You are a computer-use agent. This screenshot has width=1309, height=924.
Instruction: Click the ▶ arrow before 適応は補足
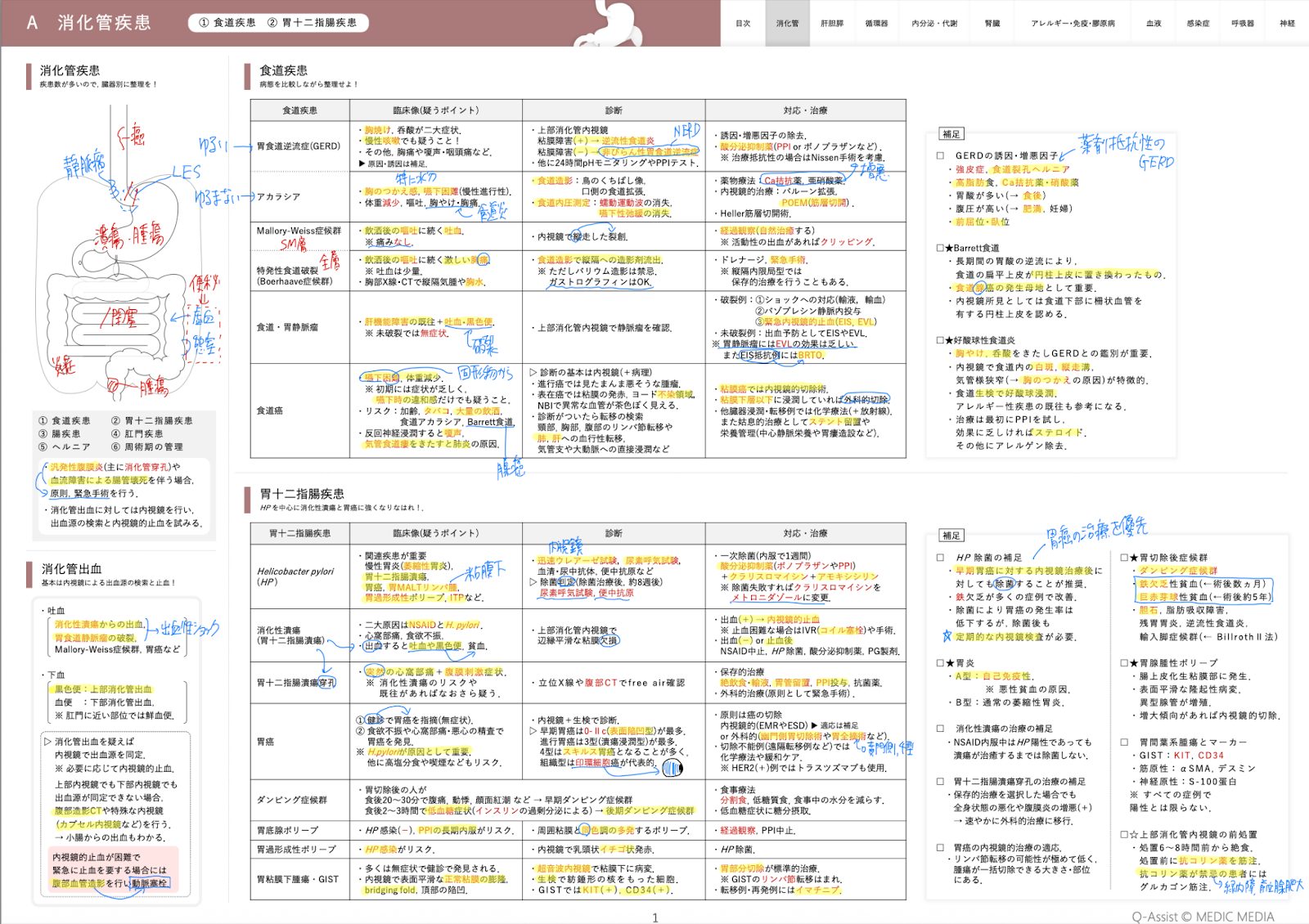(814, 725)
